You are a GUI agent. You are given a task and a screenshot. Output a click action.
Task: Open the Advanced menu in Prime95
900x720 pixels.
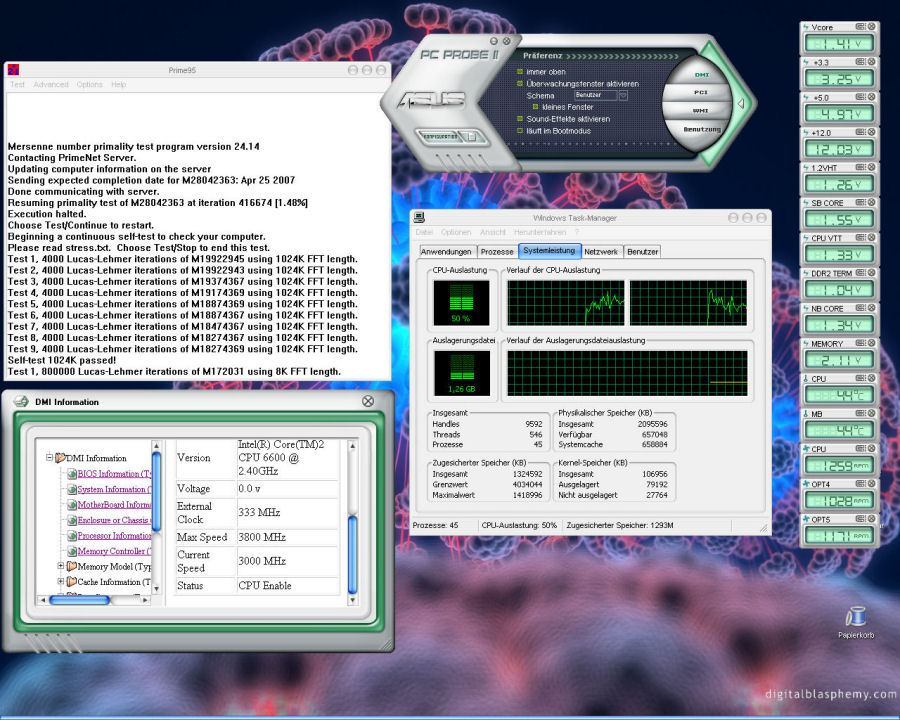pyautogui.click(x=51, y=84)
